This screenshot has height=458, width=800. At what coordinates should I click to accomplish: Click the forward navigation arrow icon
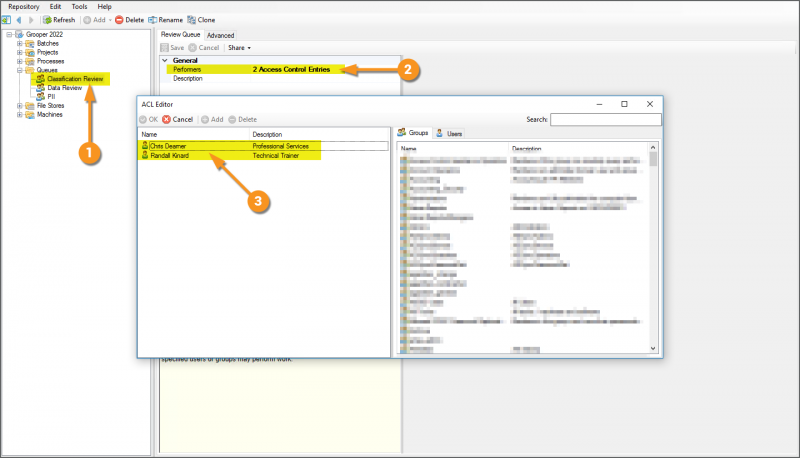(x=31, y=20)
